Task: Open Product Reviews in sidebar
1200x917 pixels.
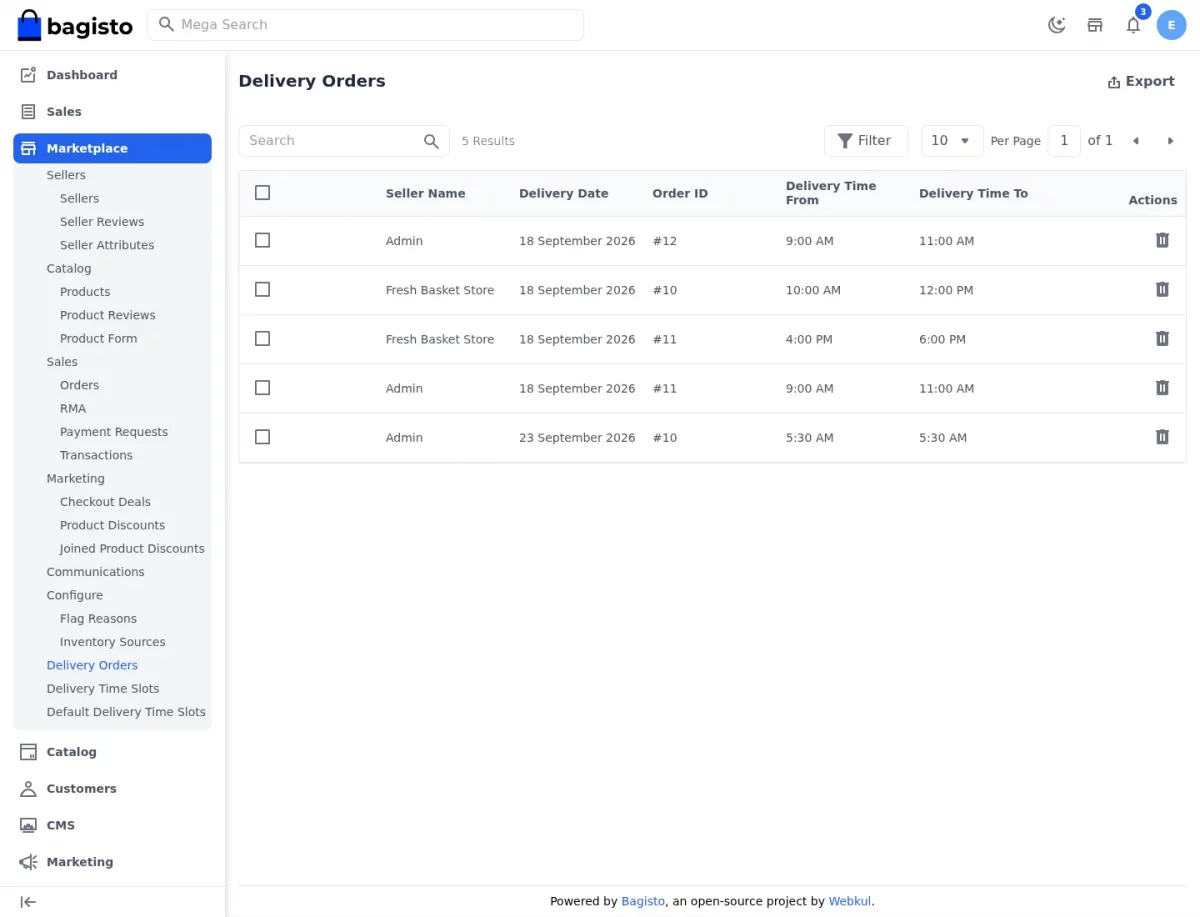Action: pos(108,315)
